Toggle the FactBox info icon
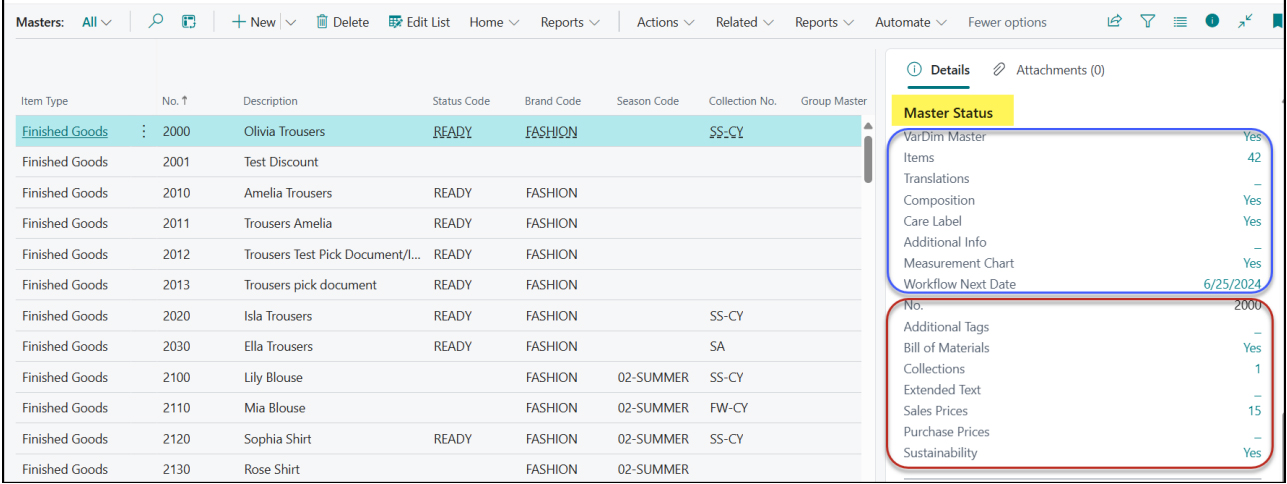This screenshot has height=484, width=1287. tap(1212, 21)
